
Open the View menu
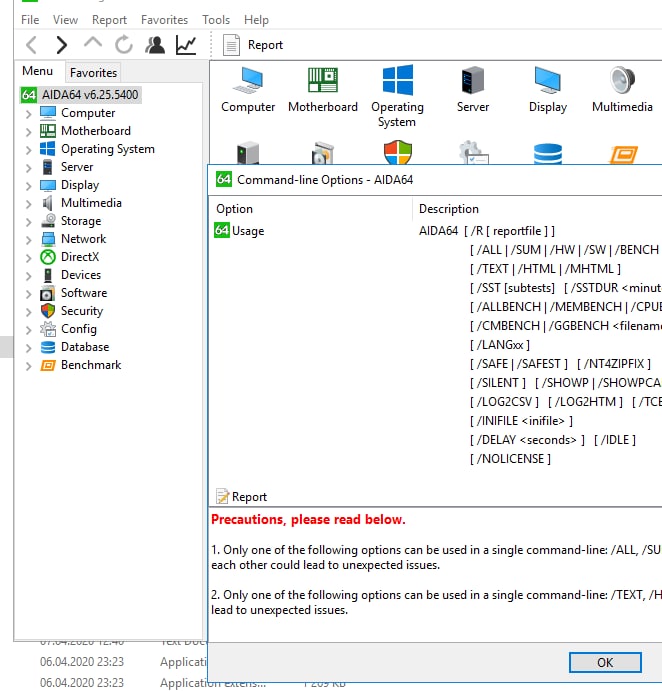[65, 20]
